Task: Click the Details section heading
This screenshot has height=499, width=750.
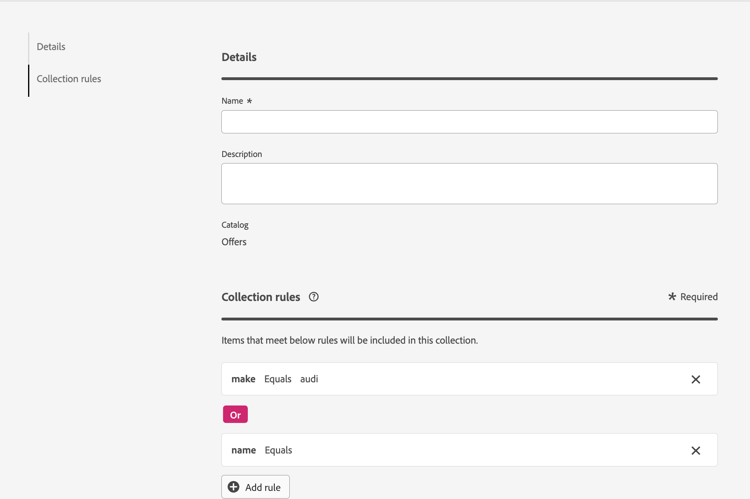Action: point(239,57)
